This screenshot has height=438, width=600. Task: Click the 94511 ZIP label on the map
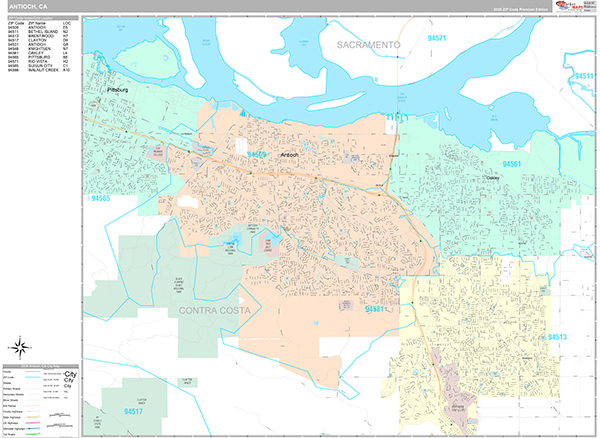(x=584, y=77)
